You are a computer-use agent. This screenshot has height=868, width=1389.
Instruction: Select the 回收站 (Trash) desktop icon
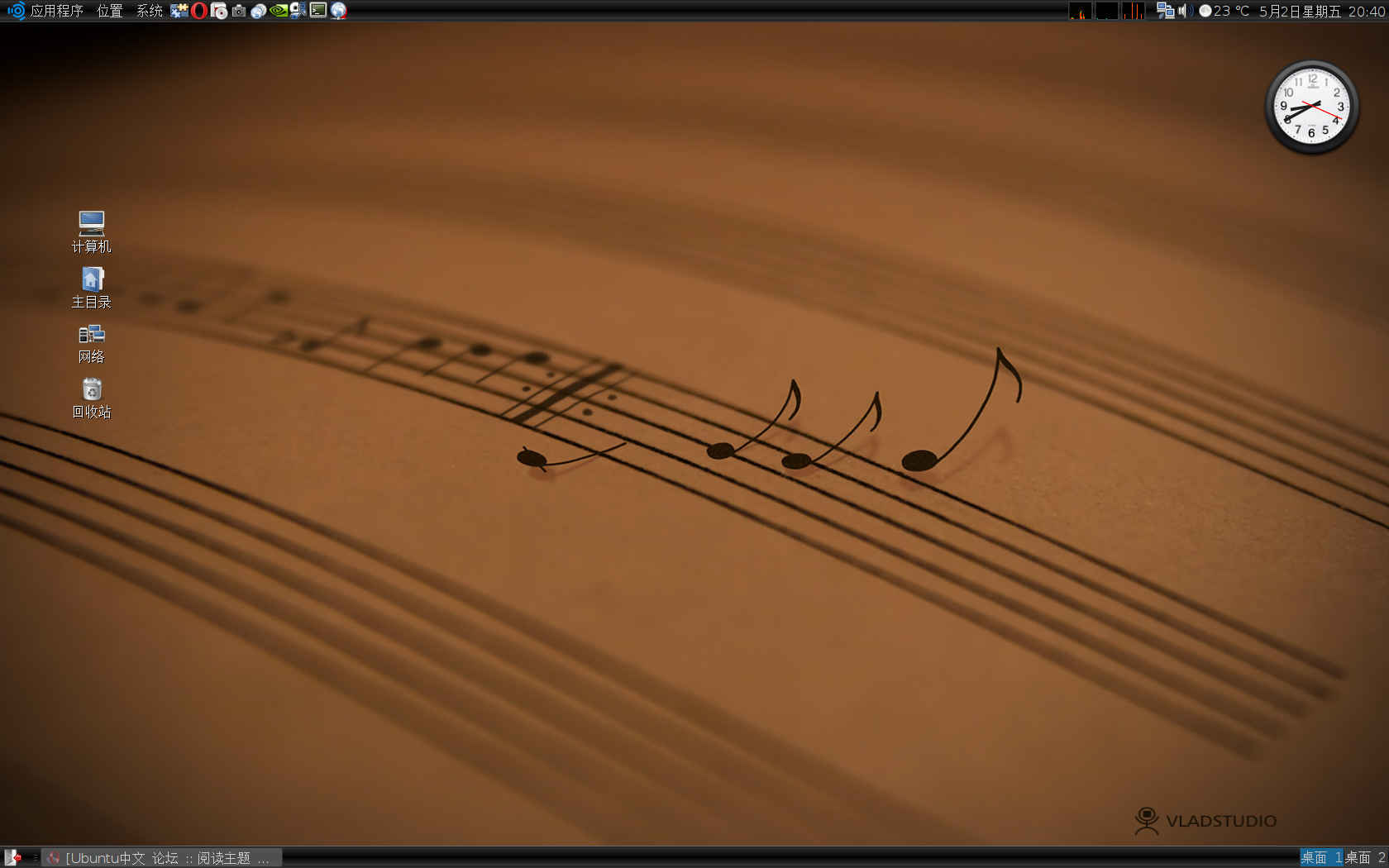91,398
